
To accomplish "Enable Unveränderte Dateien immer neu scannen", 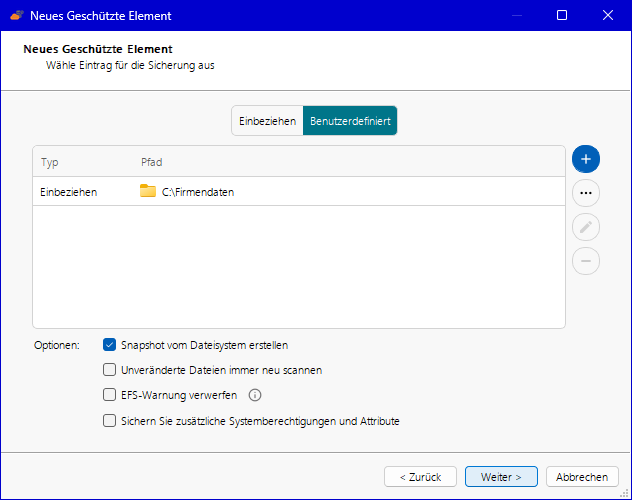I will [x=109, y=370].
